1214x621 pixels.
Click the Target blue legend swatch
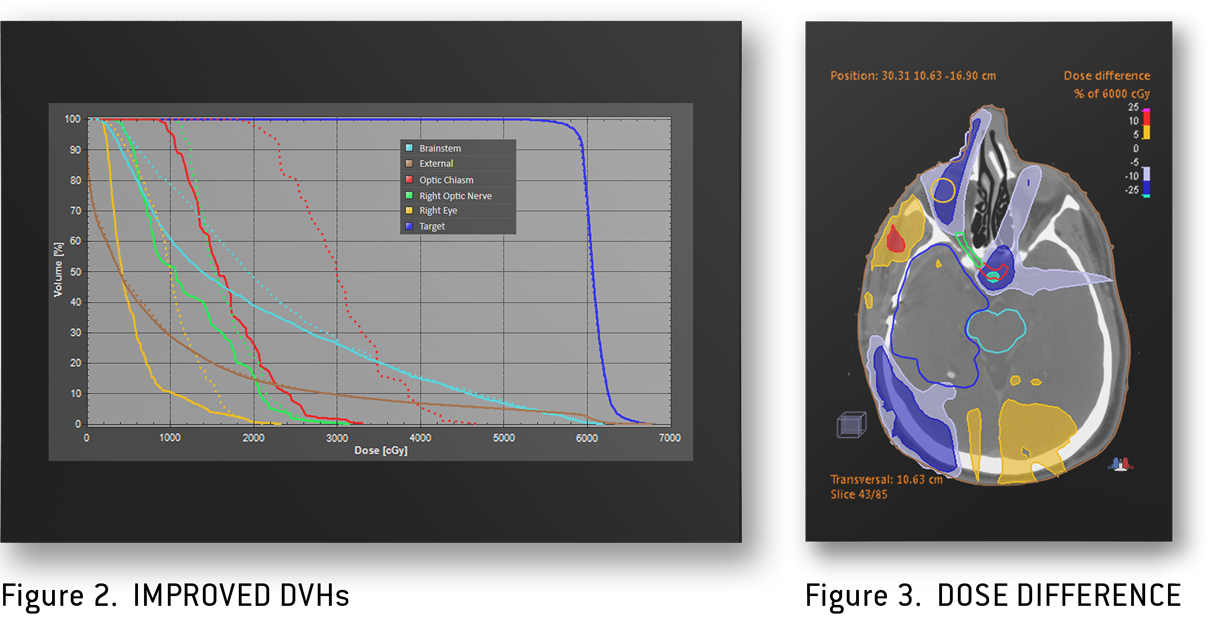[x=408, y=227]
